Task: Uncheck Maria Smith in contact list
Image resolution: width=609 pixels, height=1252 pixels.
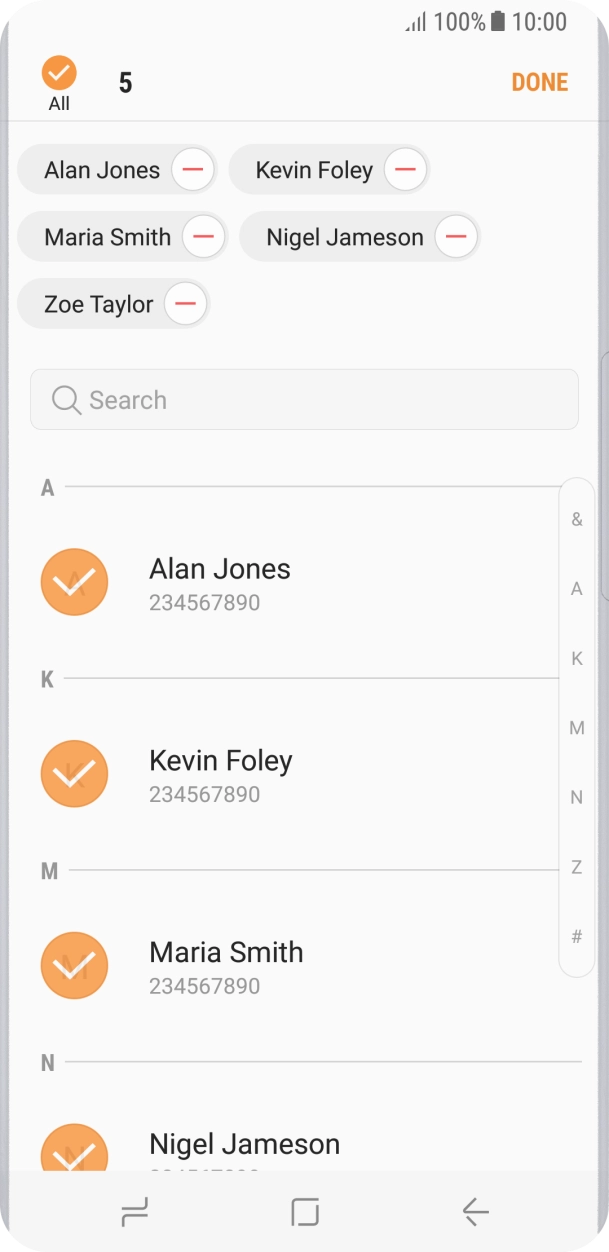Action: point(75,966)
